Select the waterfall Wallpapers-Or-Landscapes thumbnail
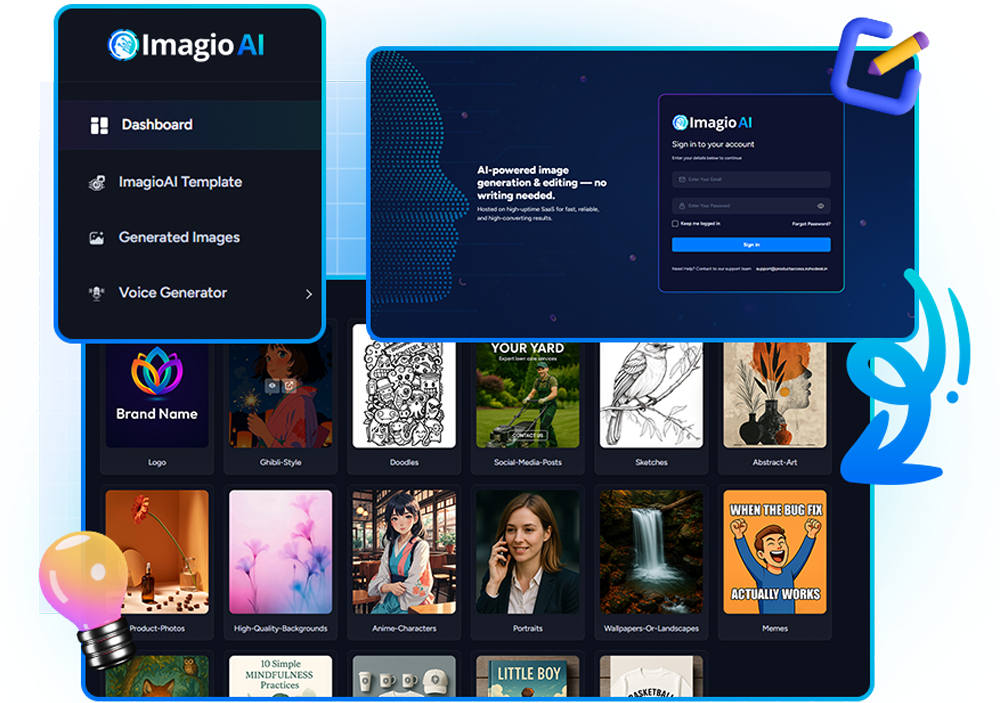Screen dimensions: 1000x703 tap(651, 552)
